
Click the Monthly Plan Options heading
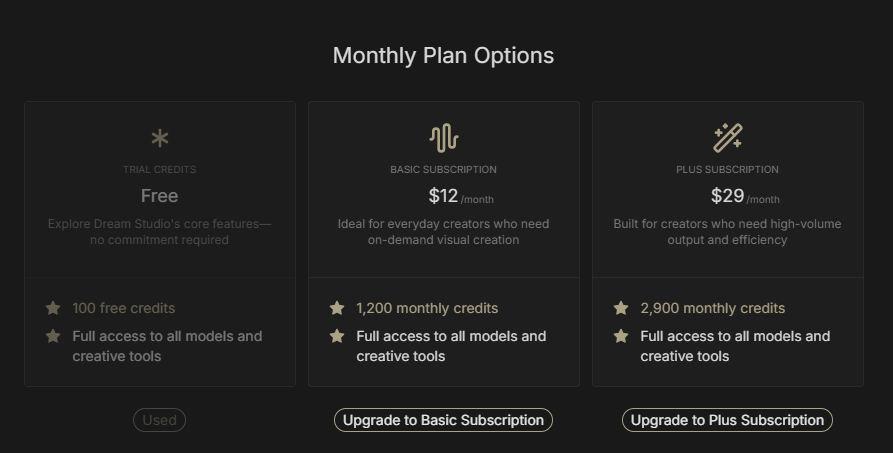pyautogui.click(x=443, y=56)
